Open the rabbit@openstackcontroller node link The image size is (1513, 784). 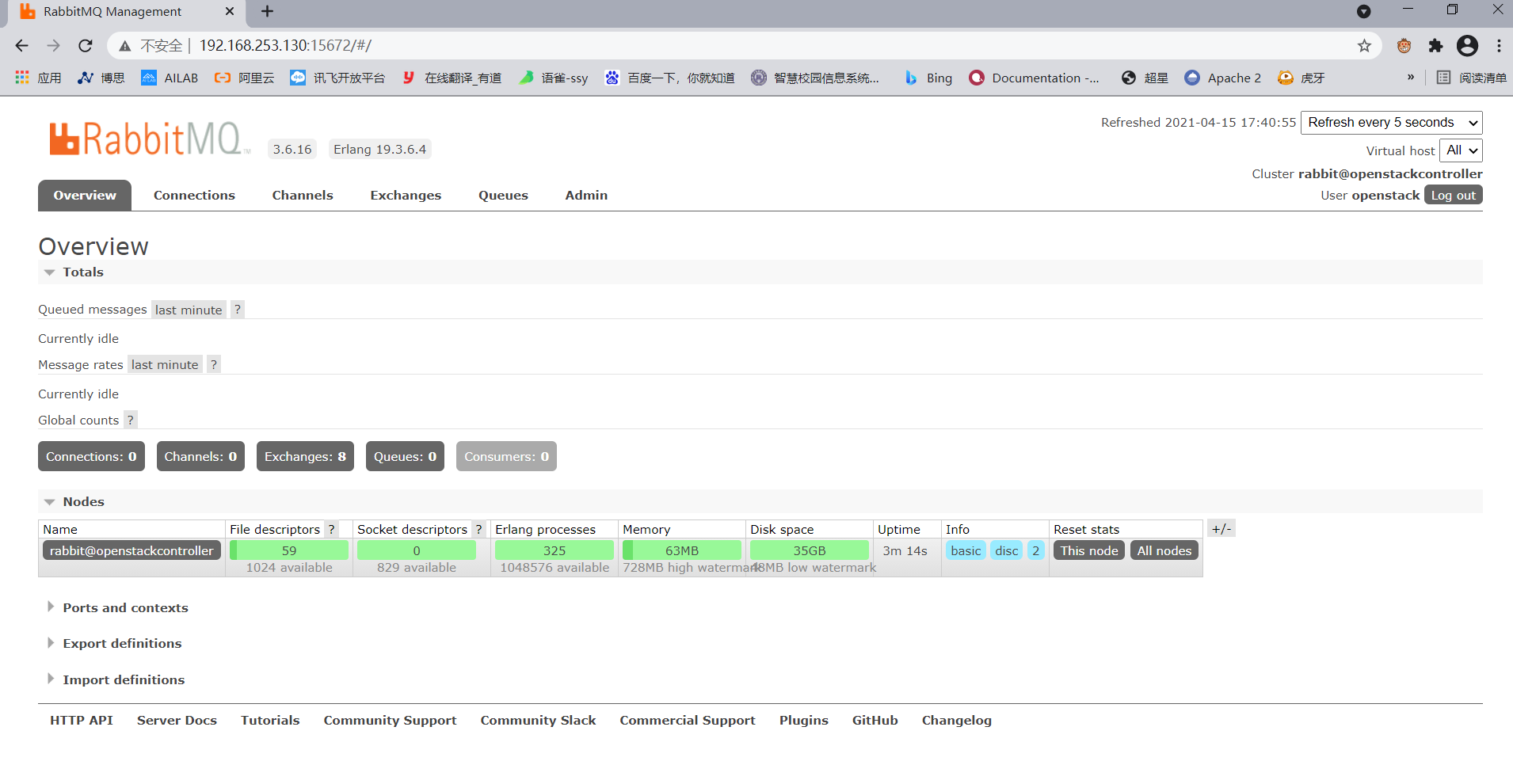click(131, 550)
